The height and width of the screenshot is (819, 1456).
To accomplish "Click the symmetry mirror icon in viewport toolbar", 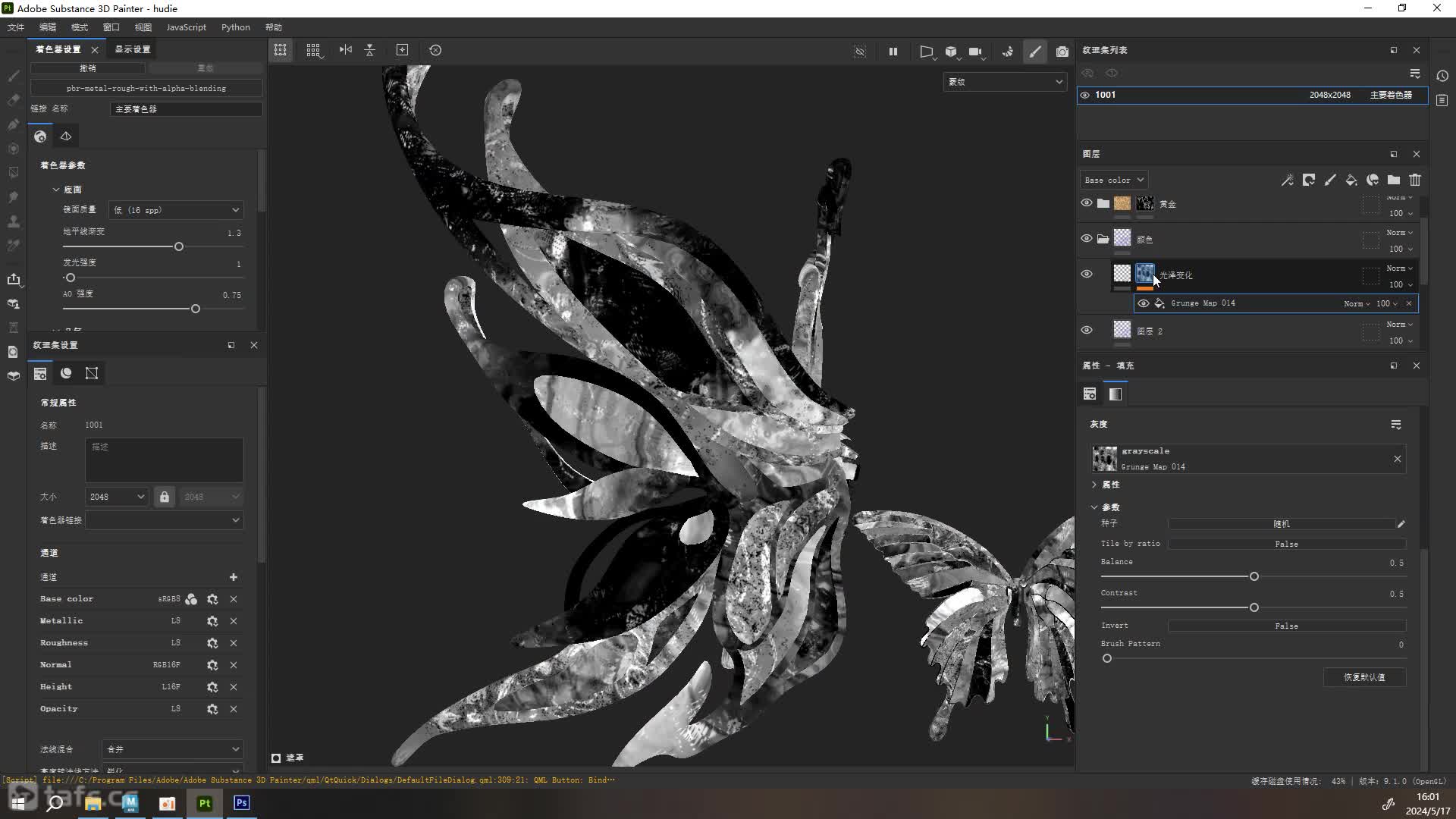I will (346, 50).
